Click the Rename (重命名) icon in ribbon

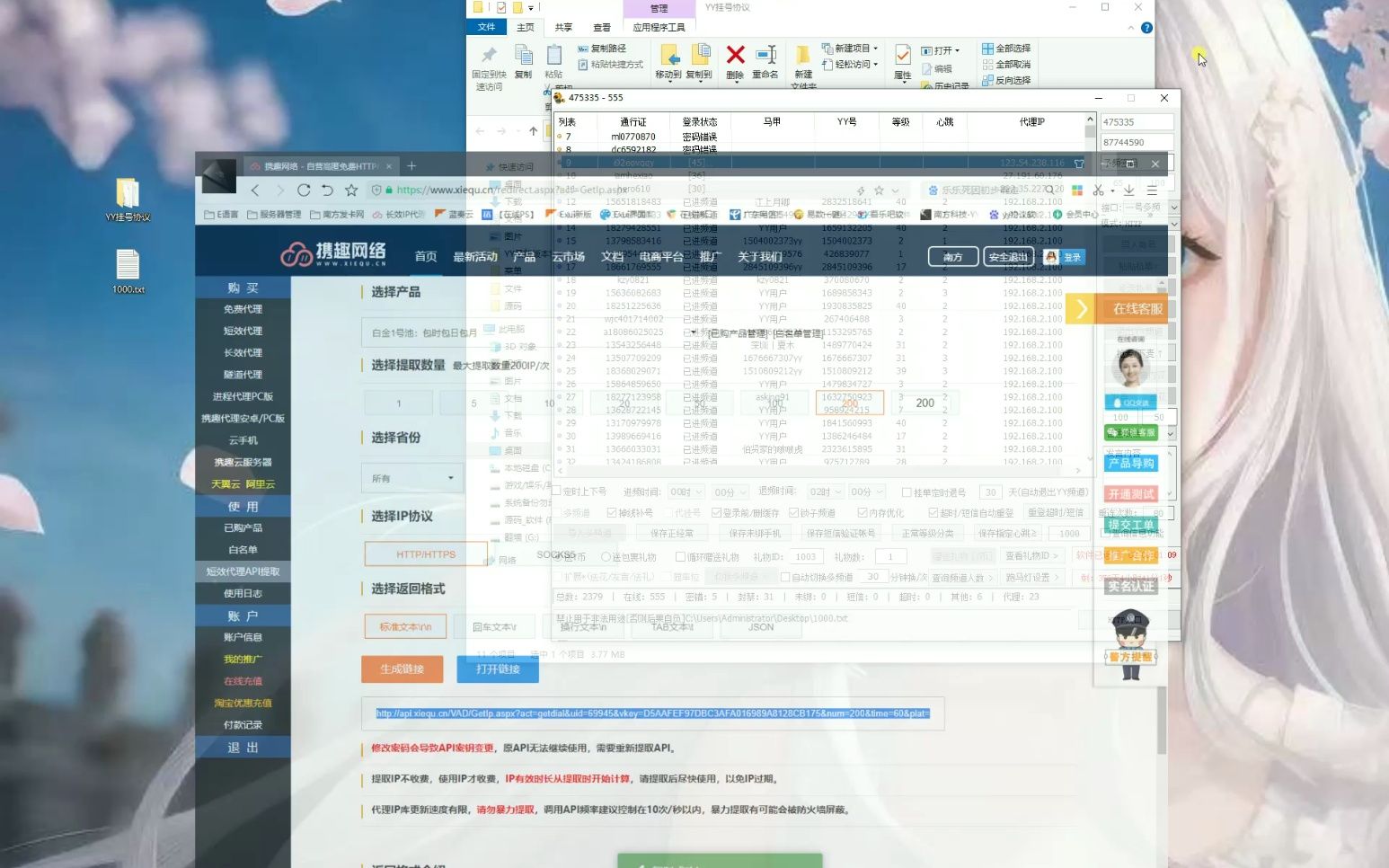tap(765, 55)
